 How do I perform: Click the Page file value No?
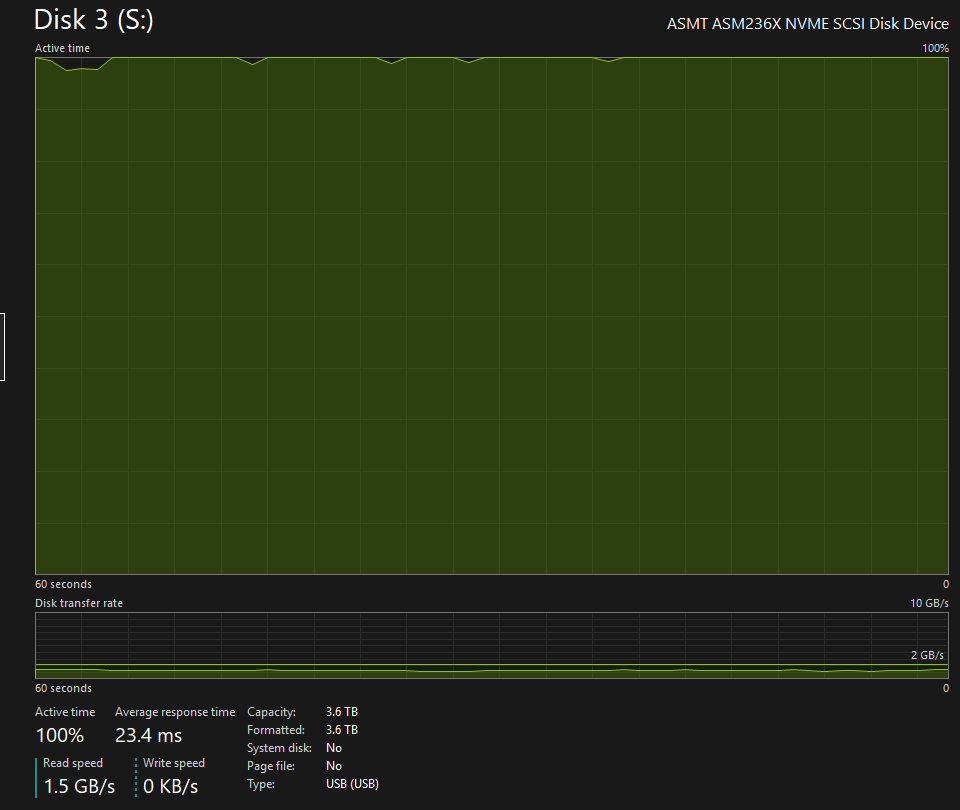pos(334,766)
